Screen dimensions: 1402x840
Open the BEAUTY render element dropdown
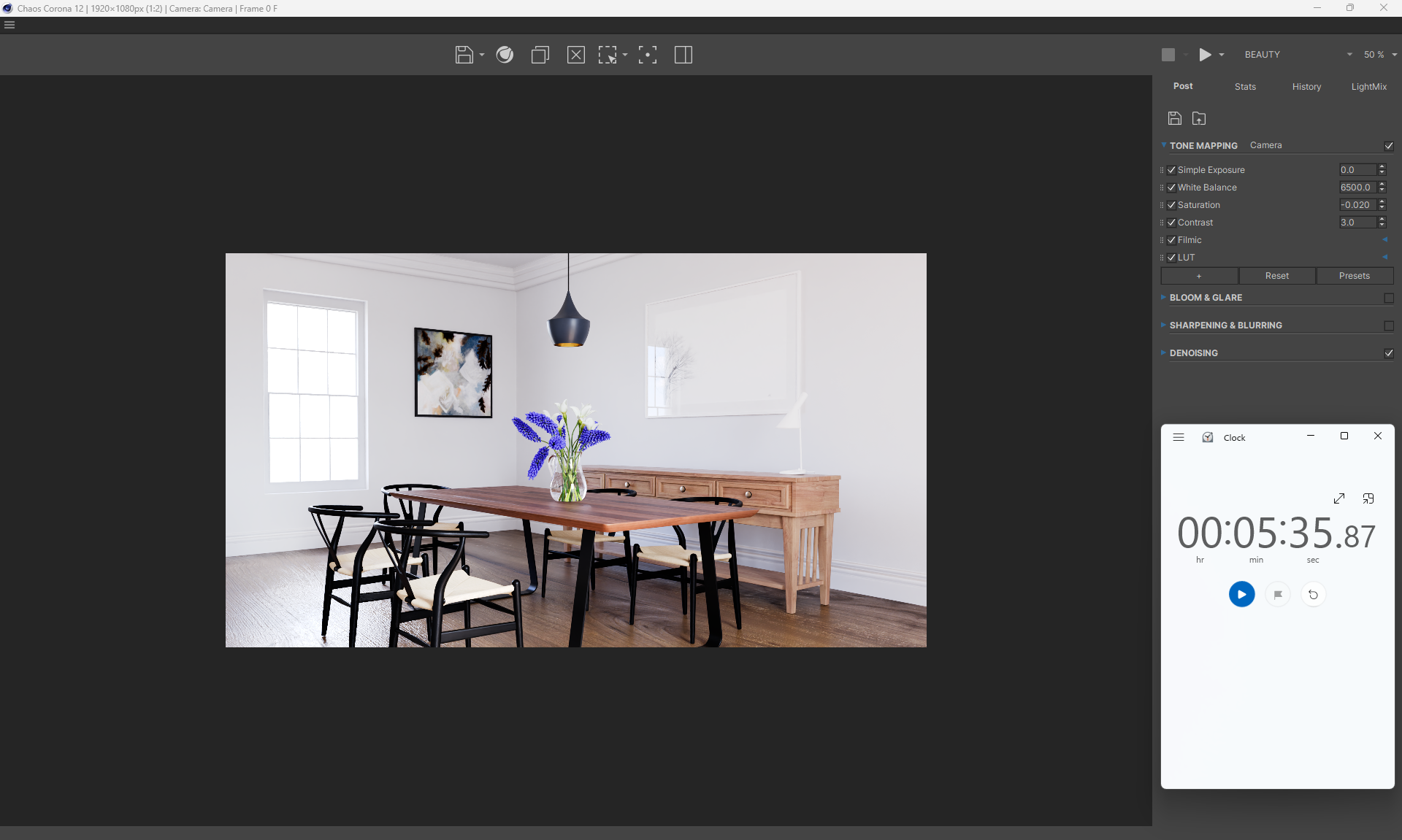click(1298, 55)
